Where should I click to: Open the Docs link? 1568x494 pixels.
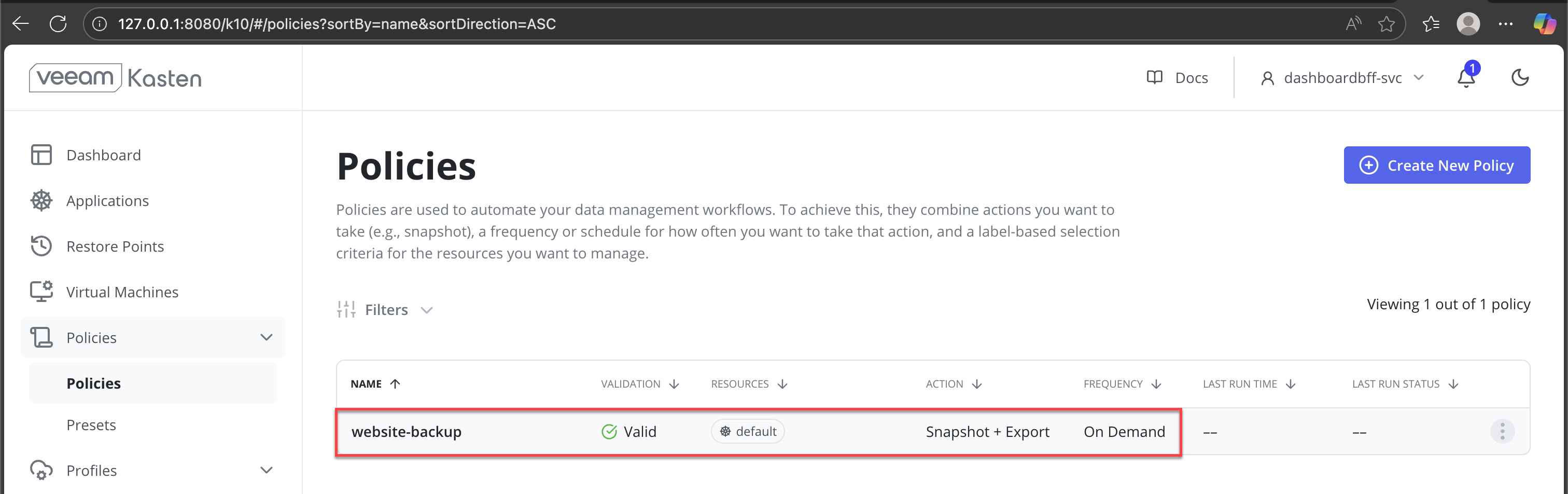pos(1178,78)
